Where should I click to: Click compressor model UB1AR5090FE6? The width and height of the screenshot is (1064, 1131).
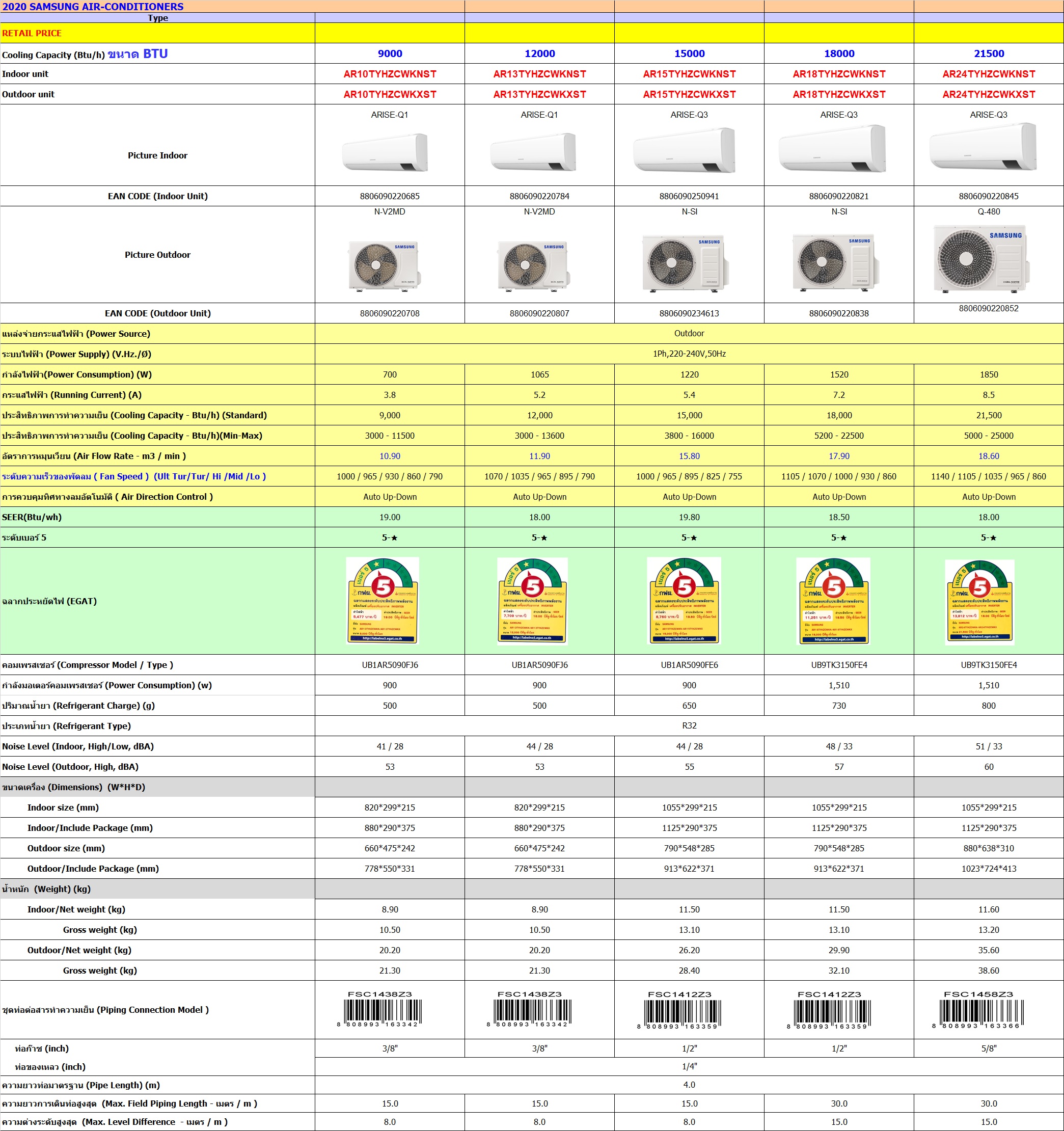[x=689, y=665]
